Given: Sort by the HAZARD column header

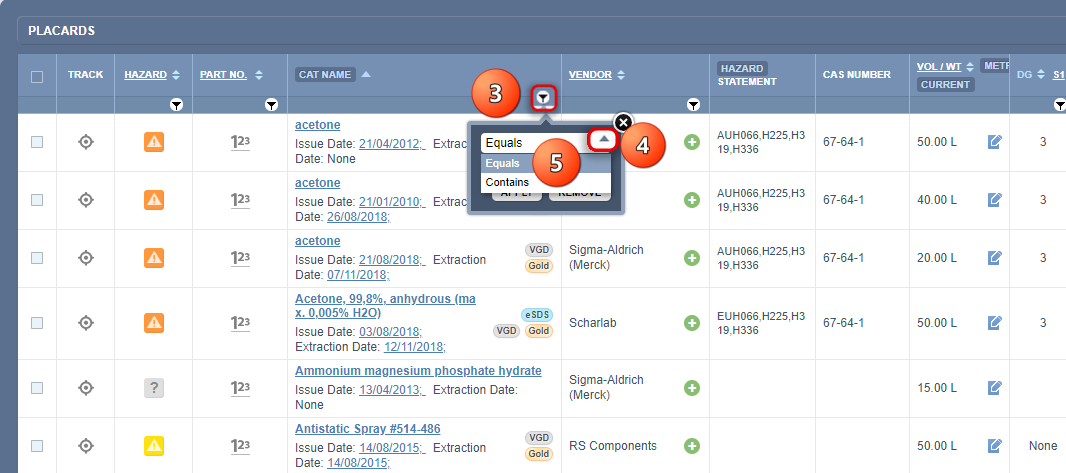Looking at the screenshot, I should 145,75.
